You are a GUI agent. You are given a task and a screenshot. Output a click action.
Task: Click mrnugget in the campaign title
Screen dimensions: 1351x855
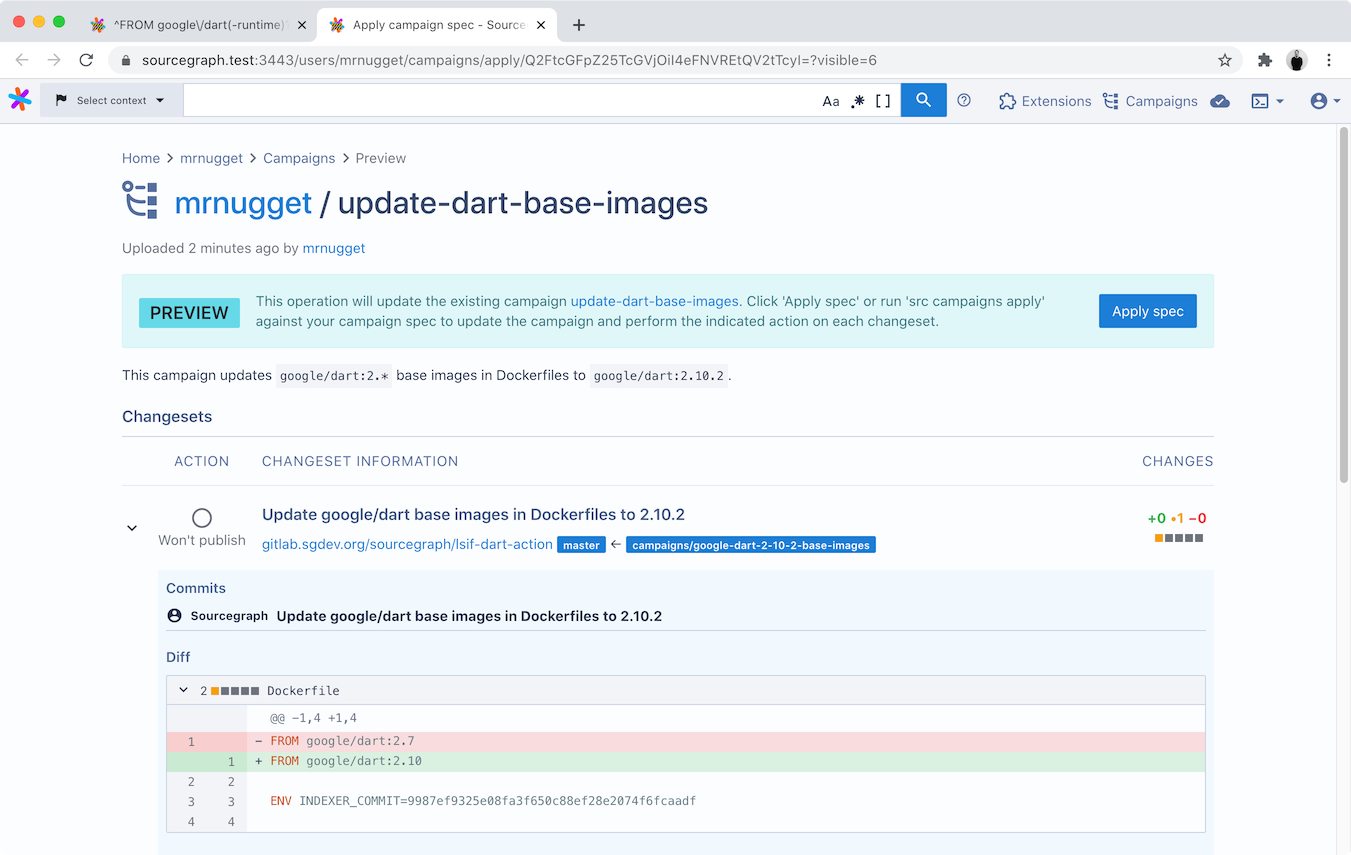[x=243, y=203]
